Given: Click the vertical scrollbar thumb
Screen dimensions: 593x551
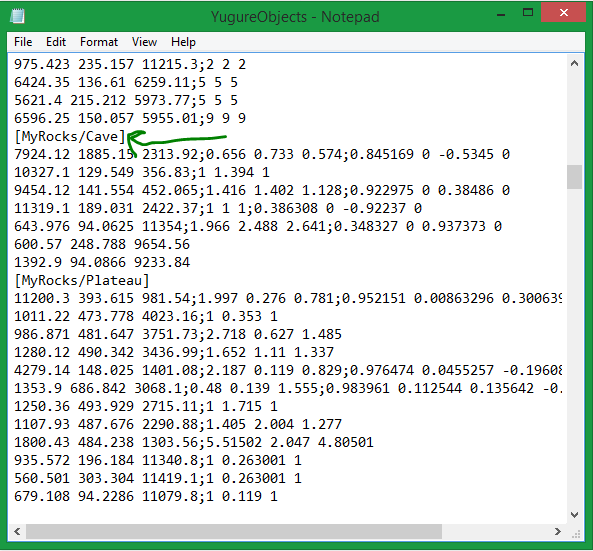Looking at the screenshot, I should (574, 177).
